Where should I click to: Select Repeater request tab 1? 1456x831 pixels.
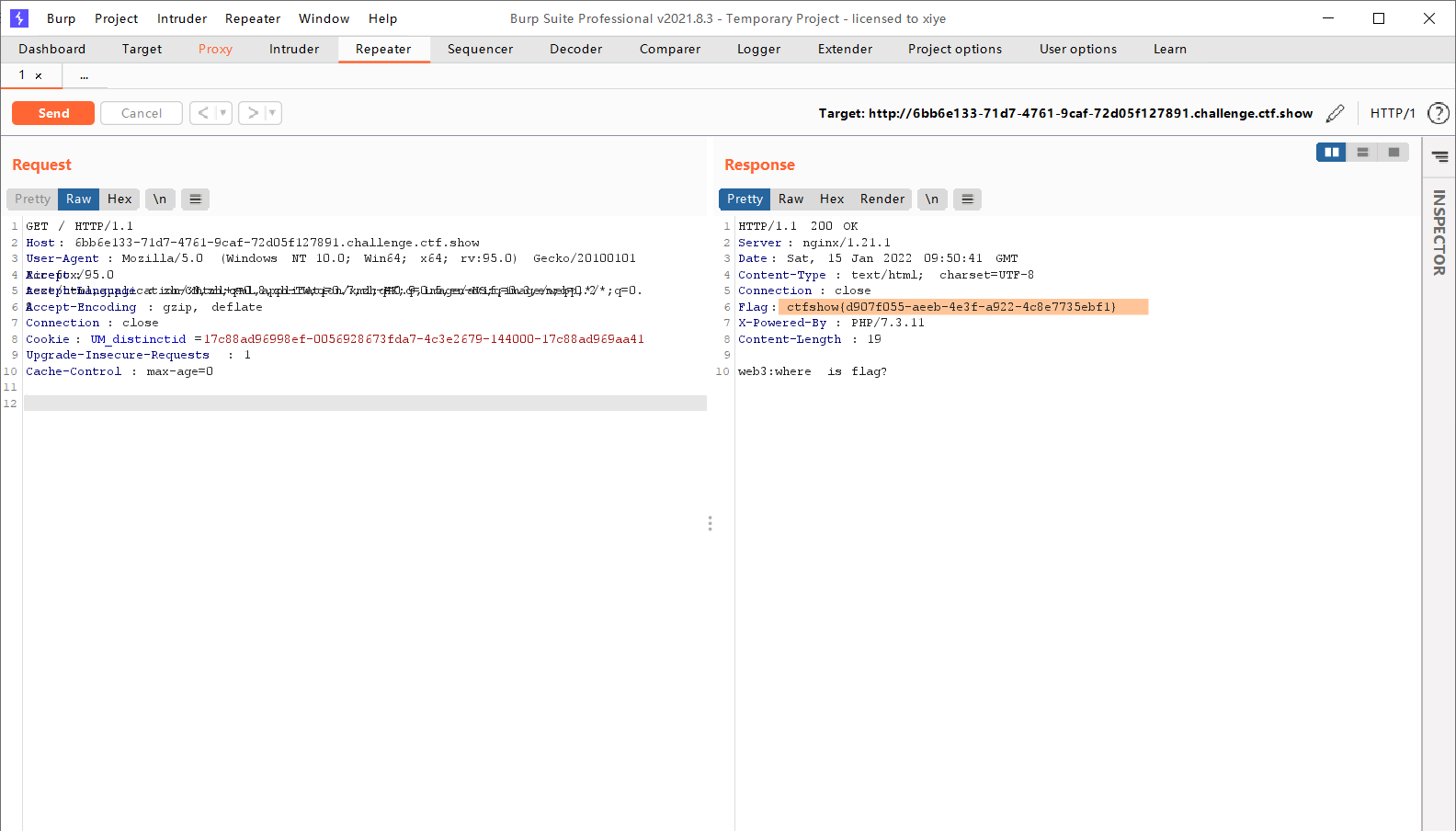tap(21, 75)
